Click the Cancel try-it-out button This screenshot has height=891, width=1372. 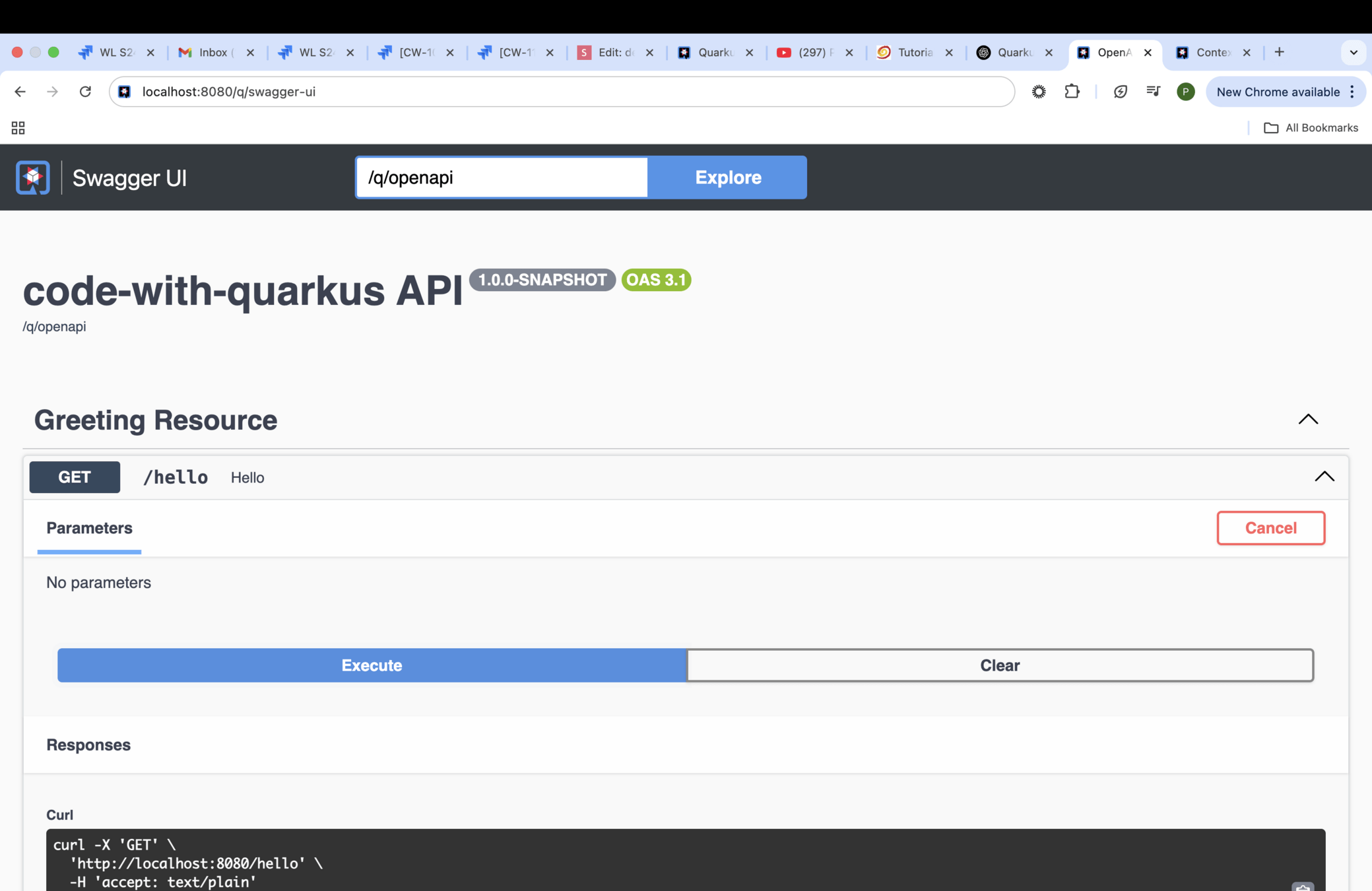pos(1270,528)
